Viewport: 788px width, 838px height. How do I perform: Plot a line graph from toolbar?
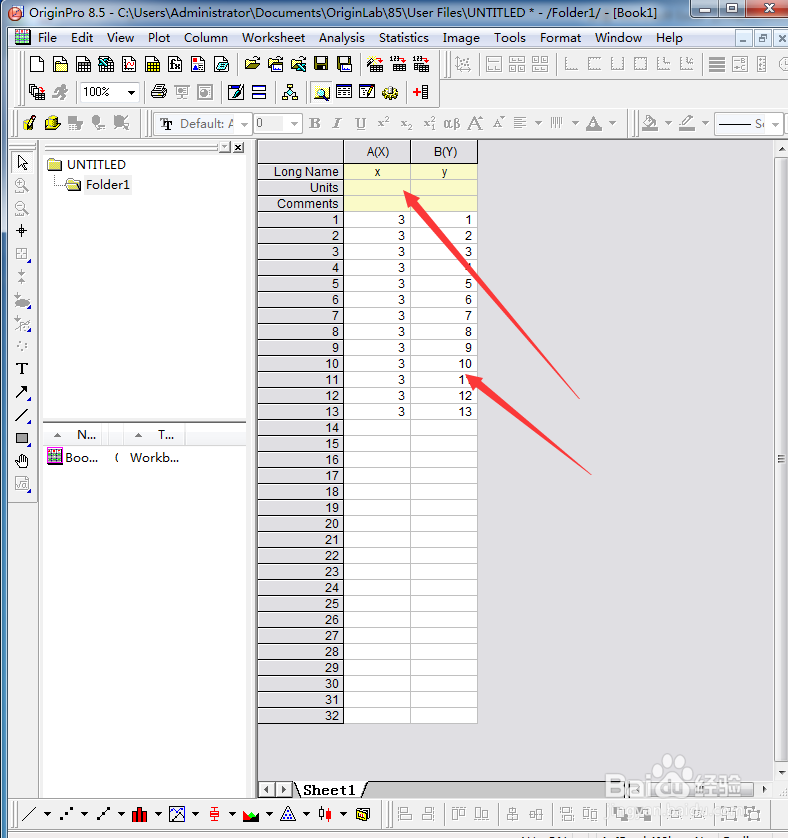29,814
